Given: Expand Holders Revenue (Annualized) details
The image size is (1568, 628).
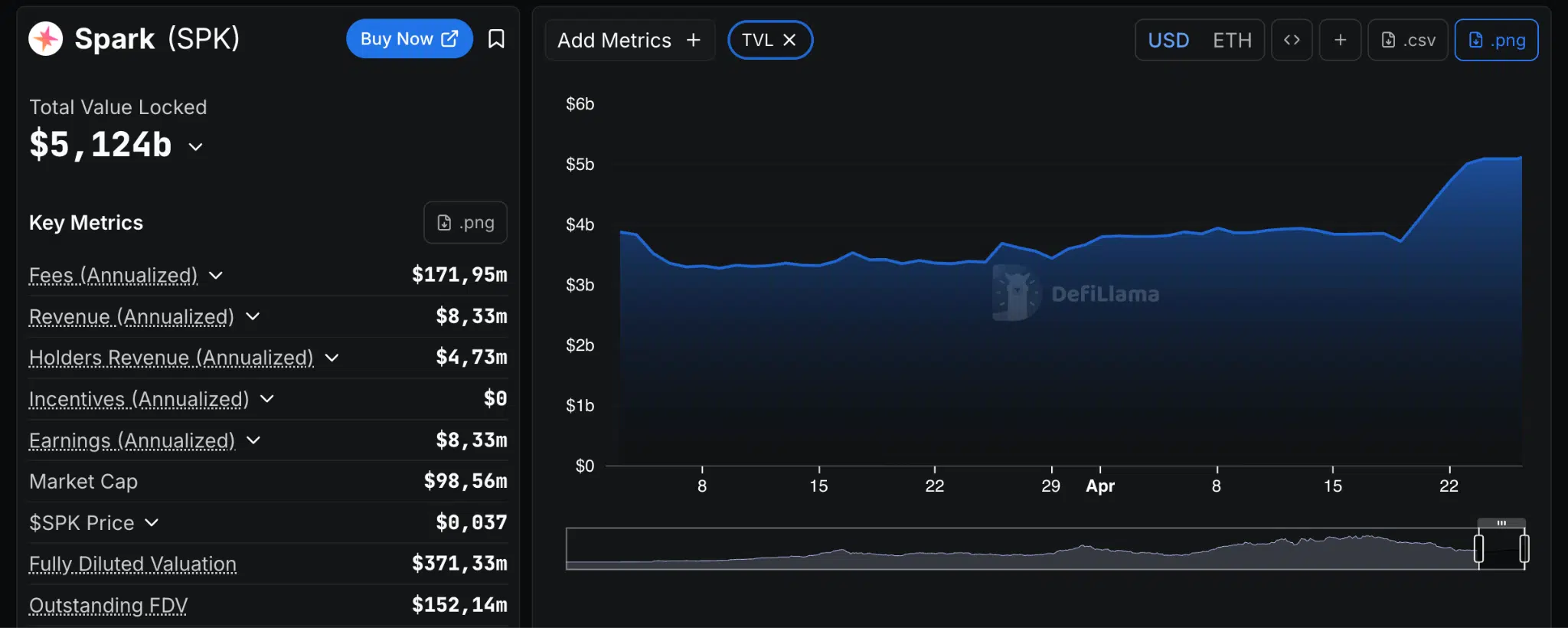Looking at the screenshot, I should 332,358.
